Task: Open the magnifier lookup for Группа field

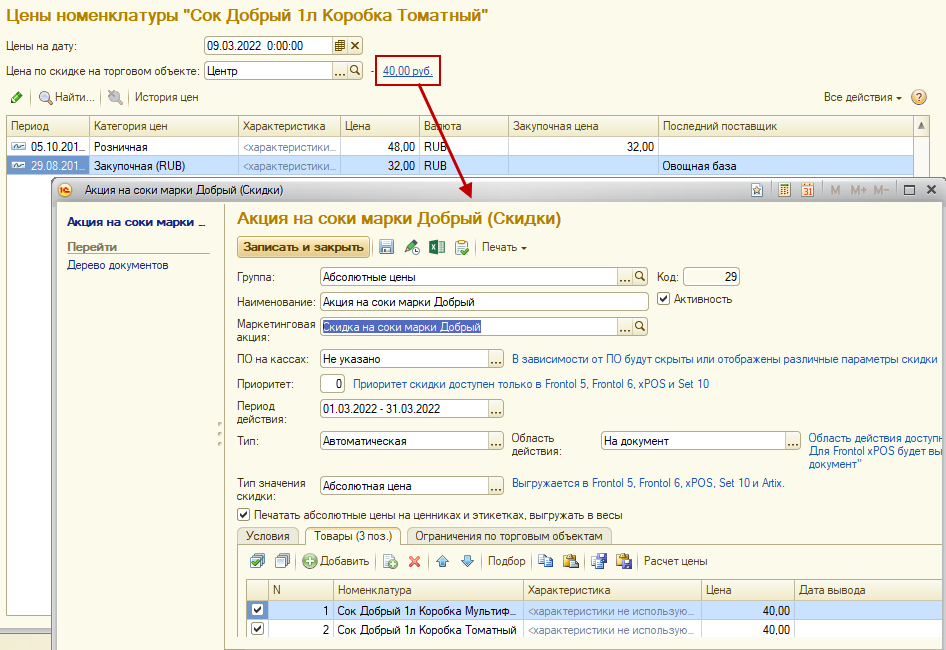Action: tap(640, 276)
